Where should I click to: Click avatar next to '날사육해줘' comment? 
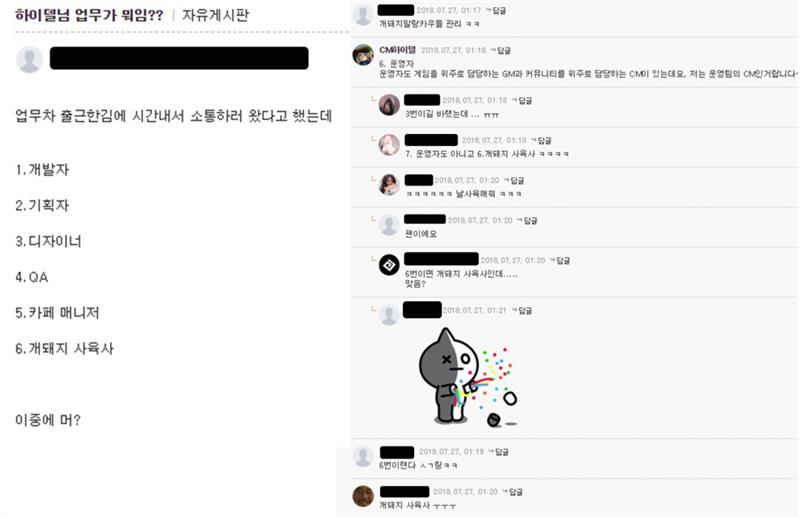click(389, 185)
